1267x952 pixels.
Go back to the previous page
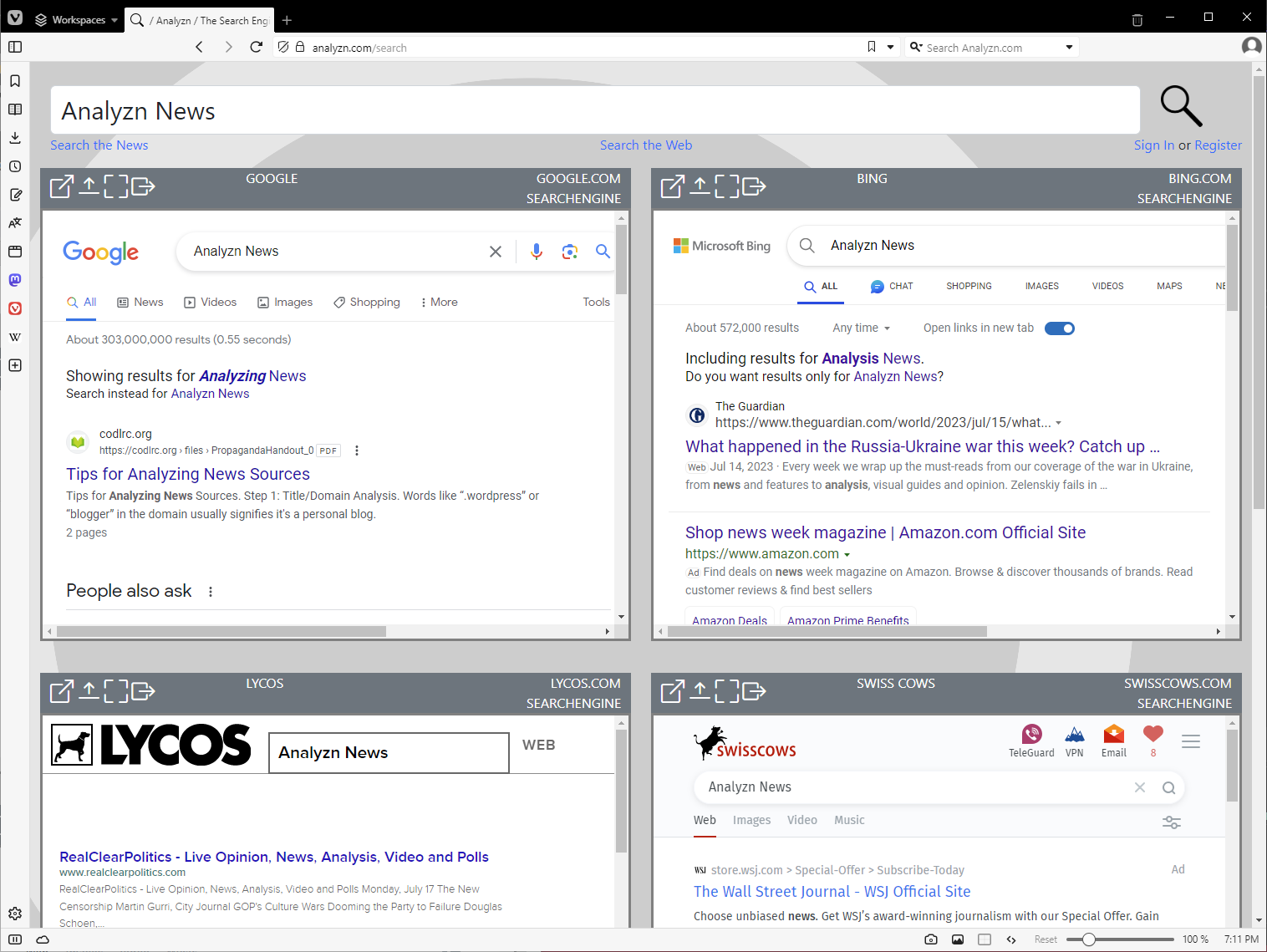point(199,47)
